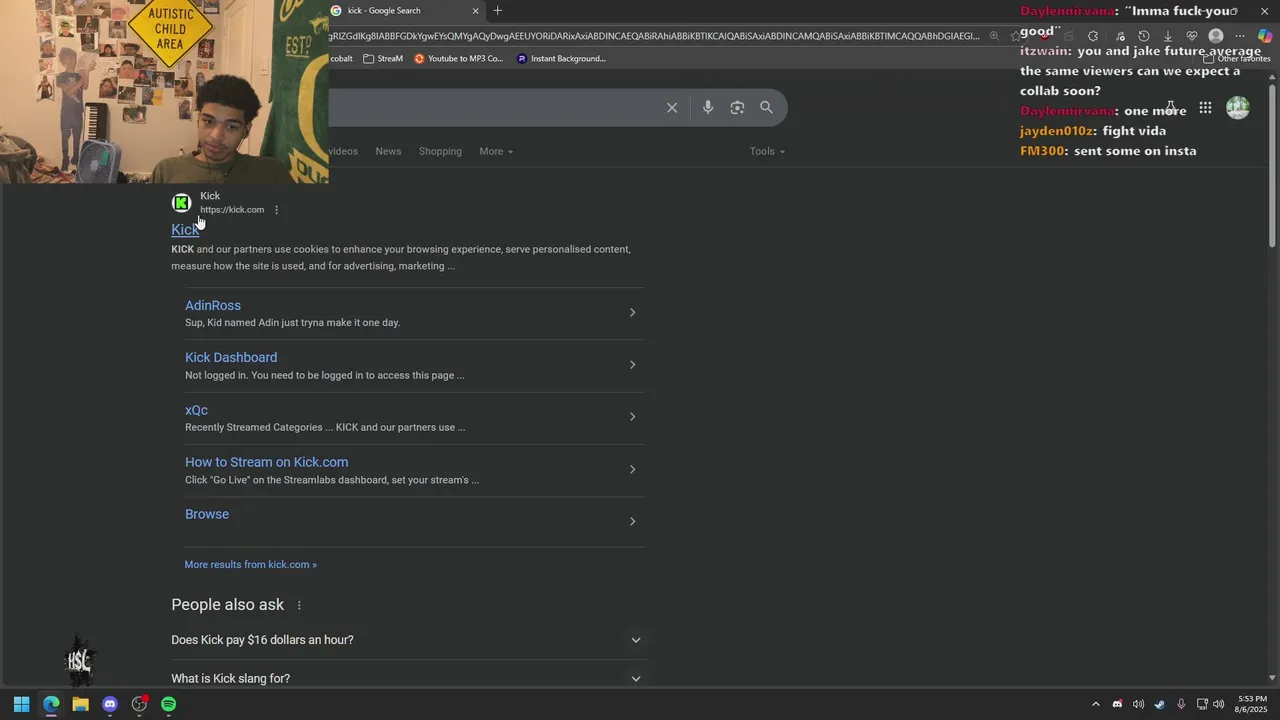
Task: Open Microsoft Edge from taskbar
Action: pyautogui.click(x=51, y=704)
